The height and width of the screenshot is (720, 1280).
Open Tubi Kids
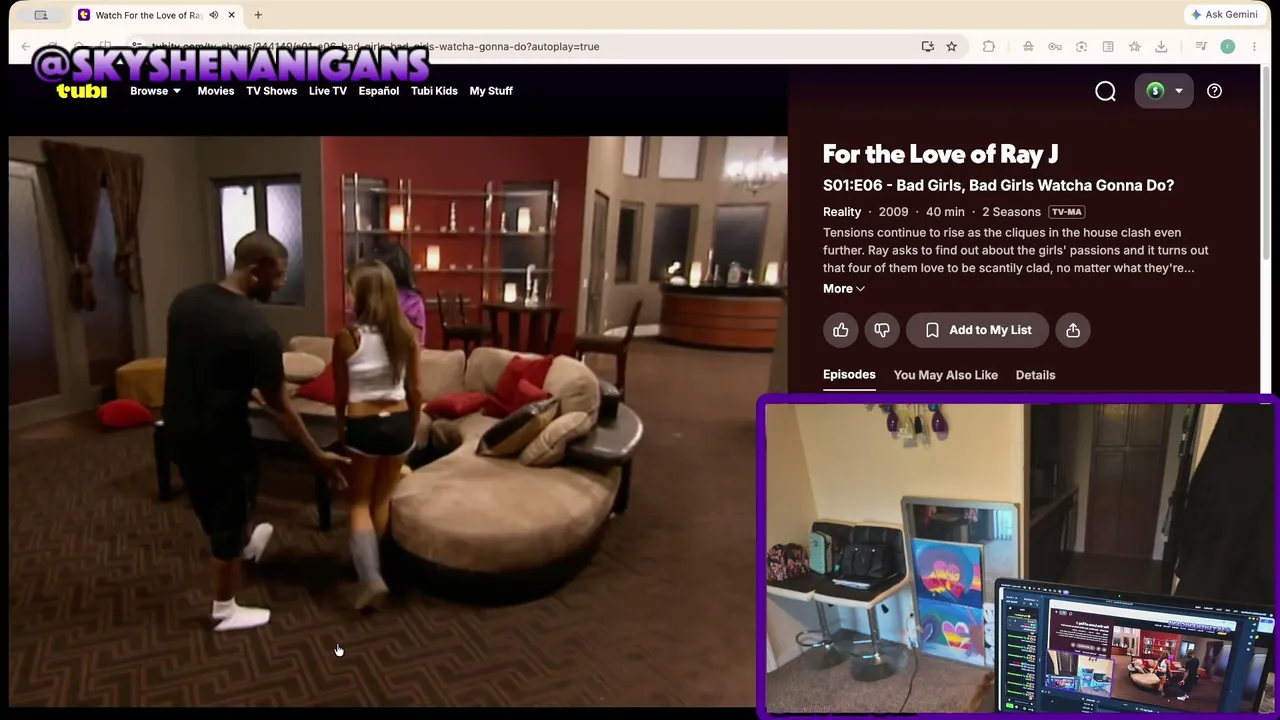pos(434,91)
